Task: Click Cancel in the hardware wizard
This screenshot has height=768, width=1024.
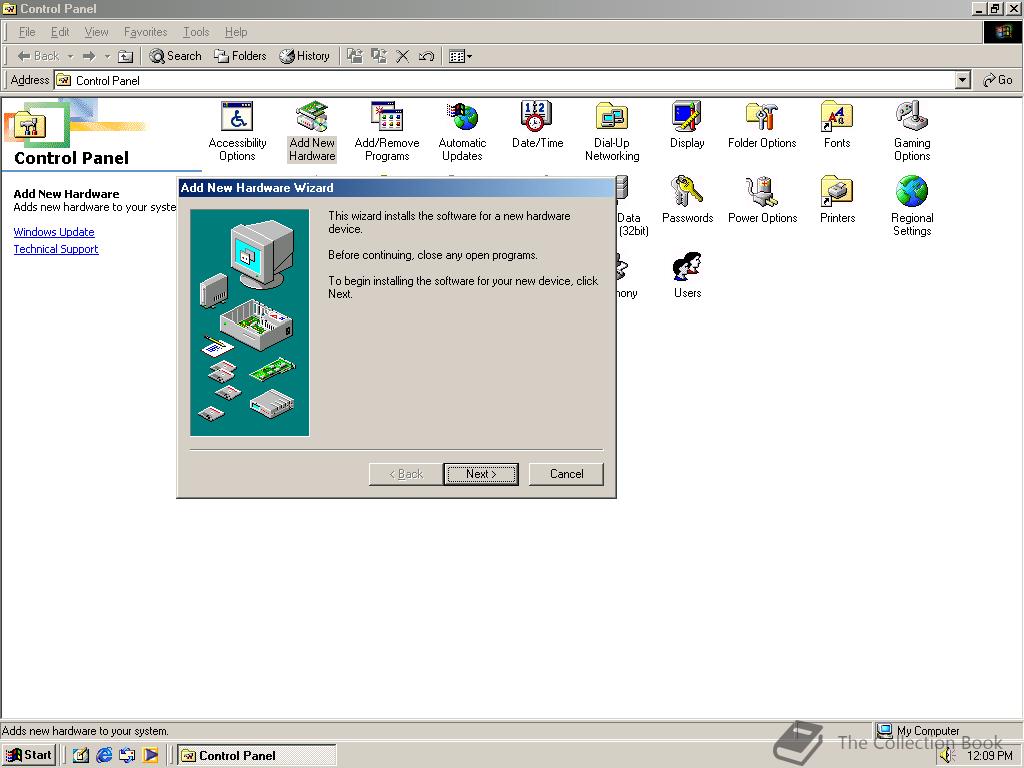Action: [566, 474]
